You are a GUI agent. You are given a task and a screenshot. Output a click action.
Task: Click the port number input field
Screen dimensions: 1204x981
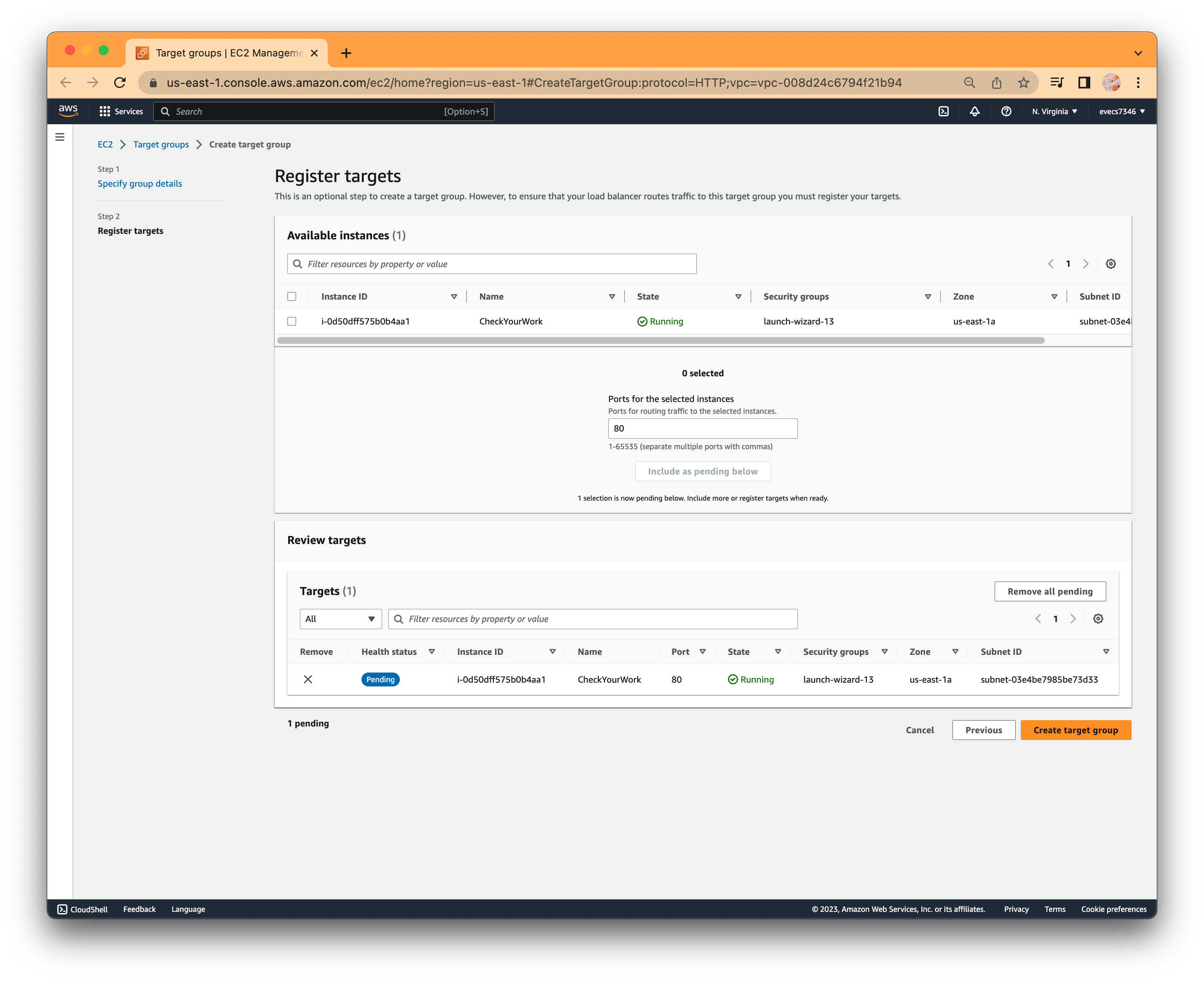point(702,428)
